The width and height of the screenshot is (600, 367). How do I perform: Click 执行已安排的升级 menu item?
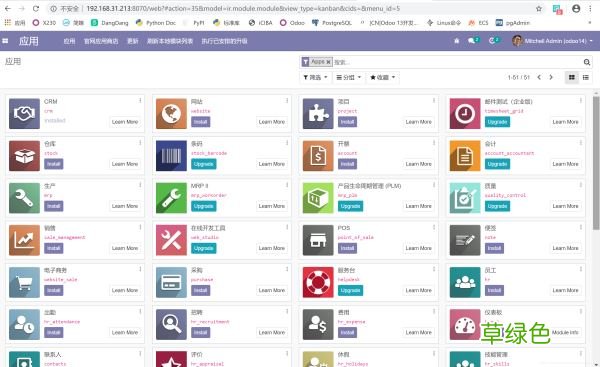point(225,41)
